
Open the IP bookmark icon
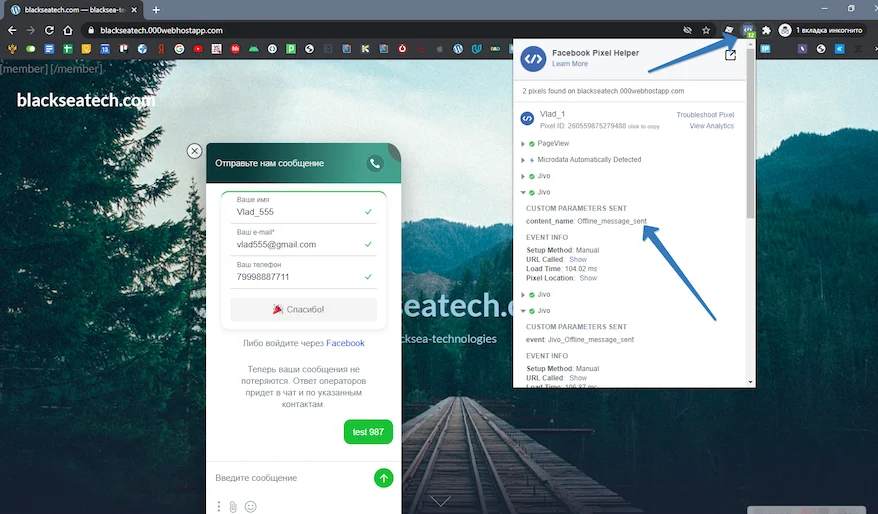tap(765, 49)
